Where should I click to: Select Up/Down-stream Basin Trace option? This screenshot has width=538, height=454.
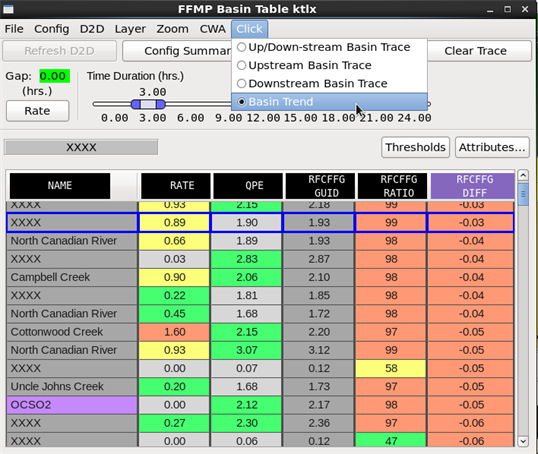point(329,47)
